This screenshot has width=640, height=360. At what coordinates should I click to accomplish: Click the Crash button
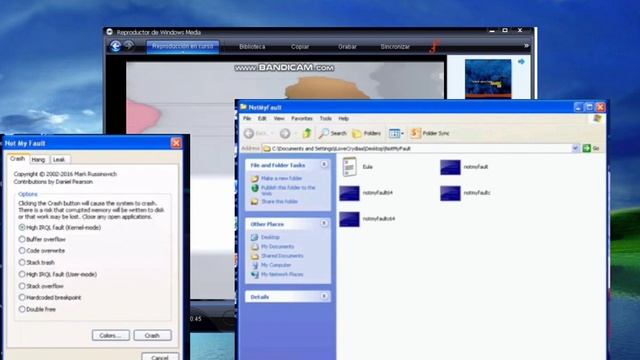[152, 336]
